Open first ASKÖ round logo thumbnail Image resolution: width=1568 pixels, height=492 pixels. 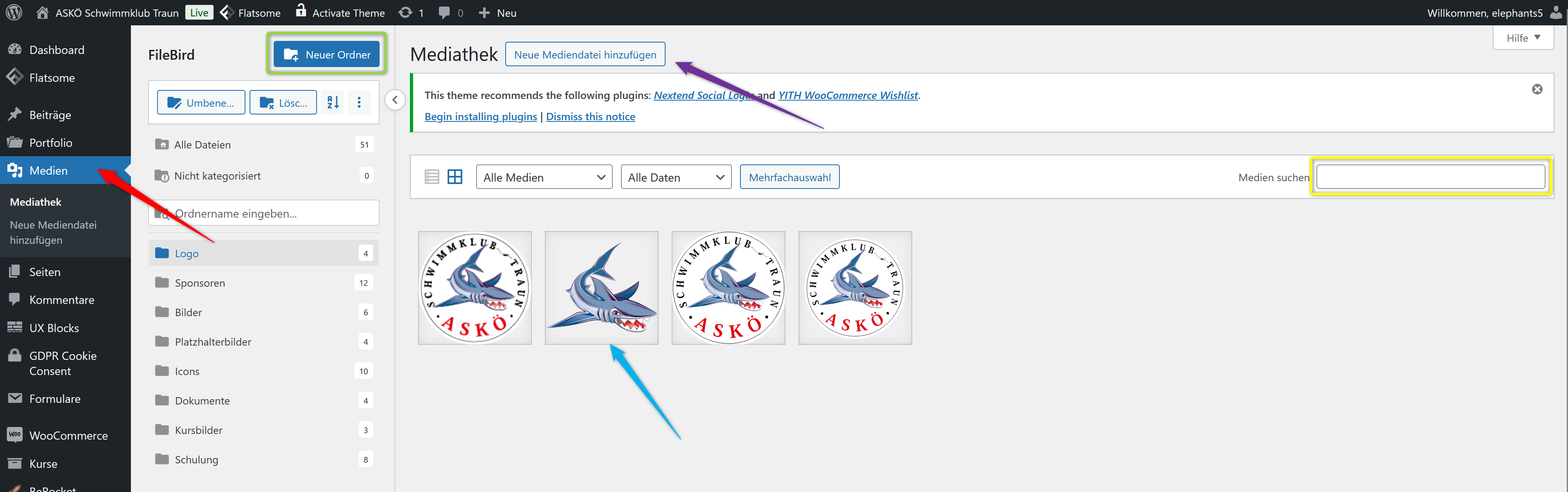pos(475,288)
